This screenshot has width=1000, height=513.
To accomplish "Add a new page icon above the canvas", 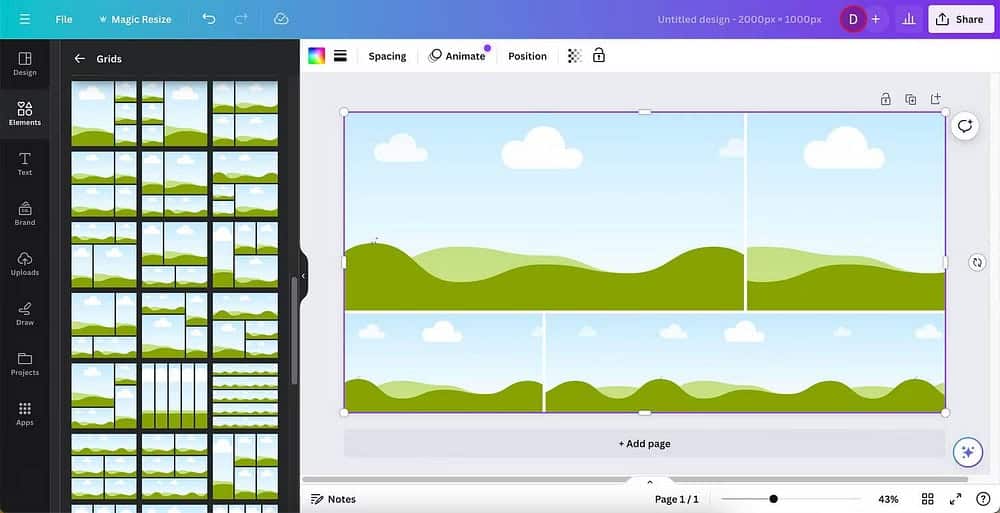I will [x=936, y=99].
